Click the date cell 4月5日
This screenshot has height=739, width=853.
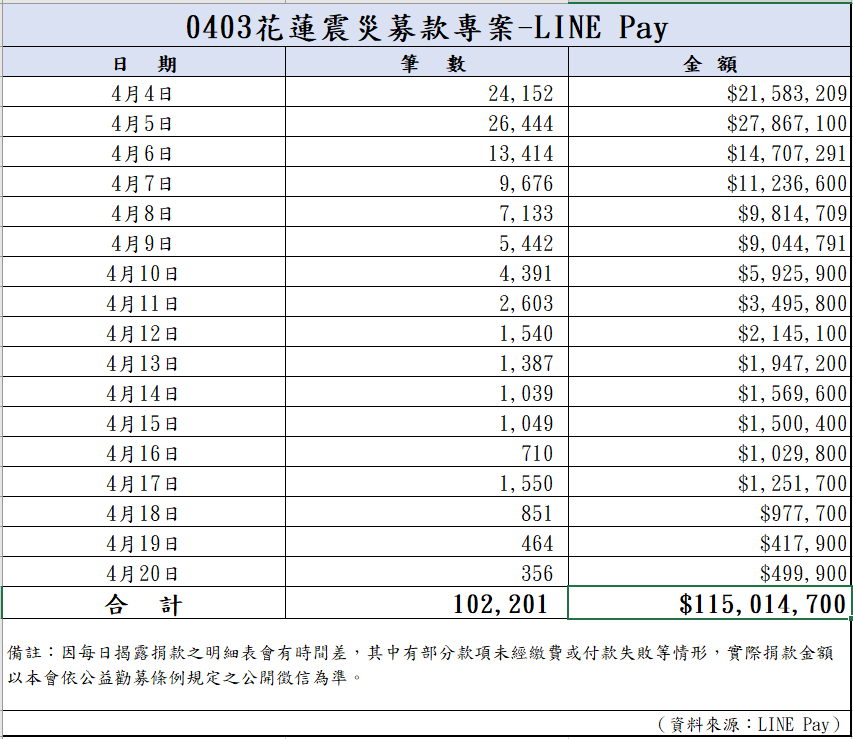point(144,122)
